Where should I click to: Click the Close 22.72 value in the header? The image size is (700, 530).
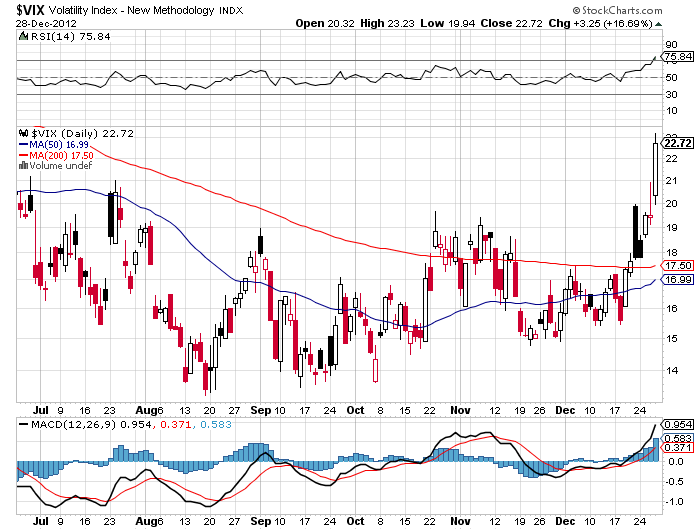[x=511, y=24]
